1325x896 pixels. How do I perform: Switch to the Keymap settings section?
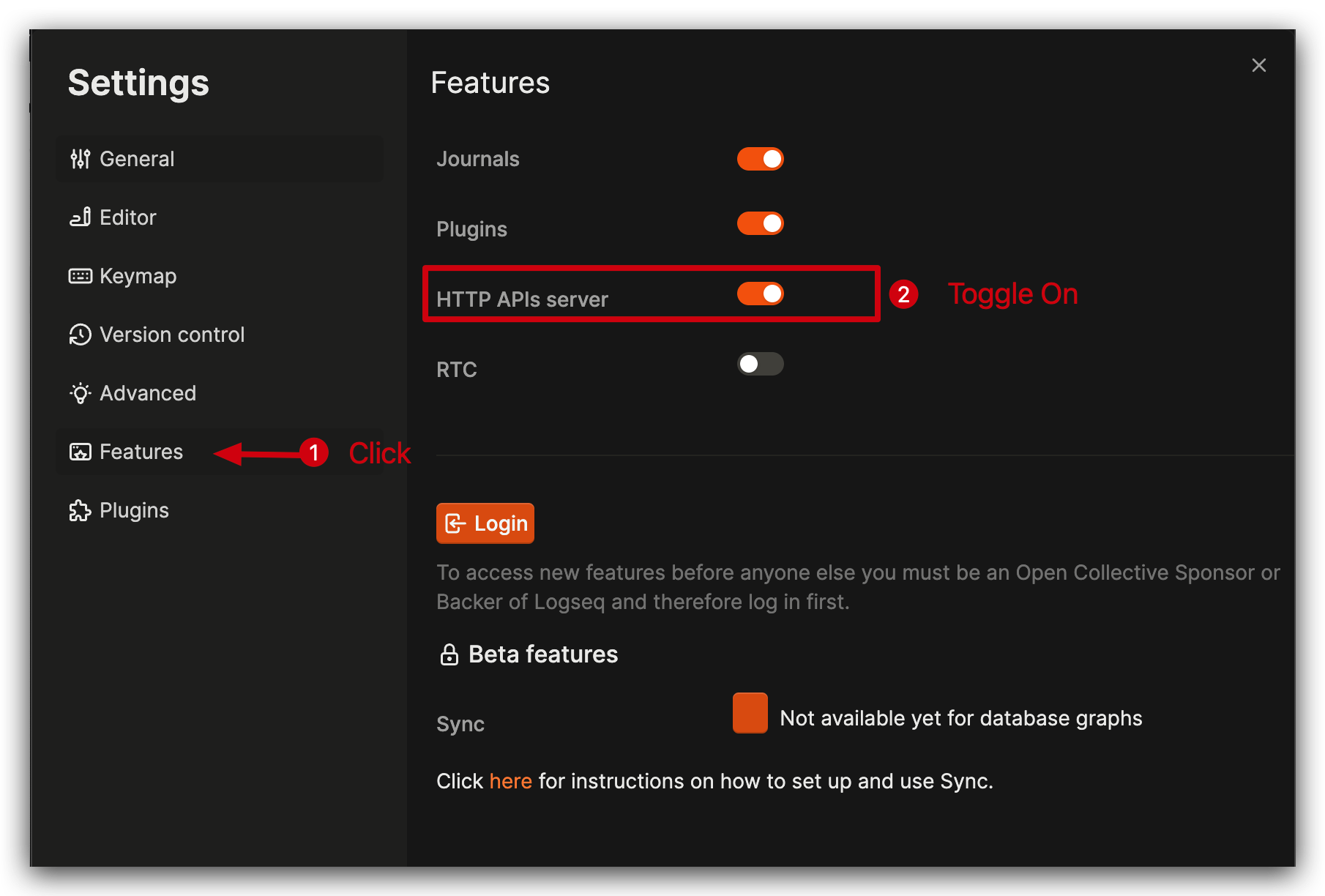(138, 275)
